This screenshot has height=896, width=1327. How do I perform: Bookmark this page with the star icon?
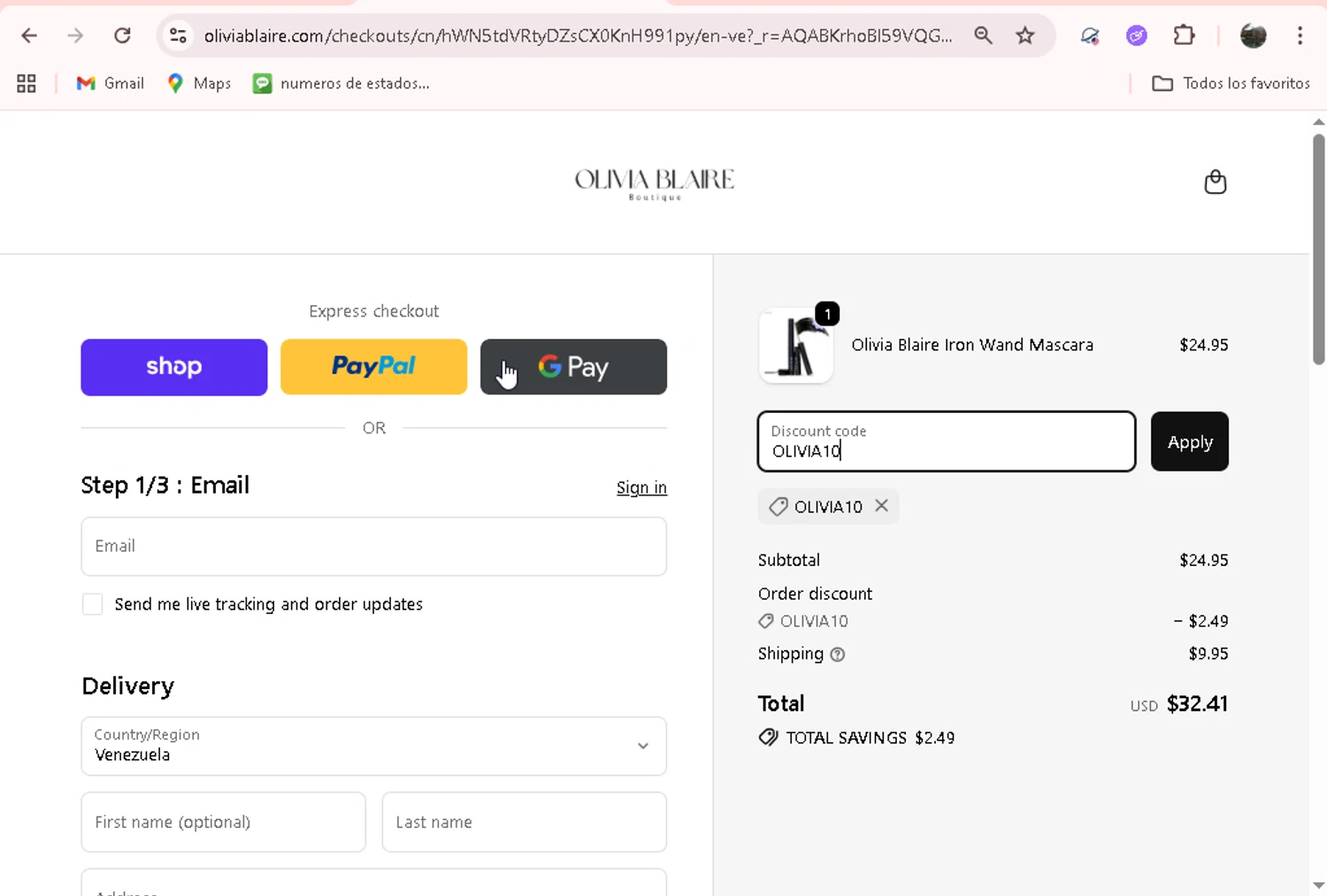click(1024, 35)
